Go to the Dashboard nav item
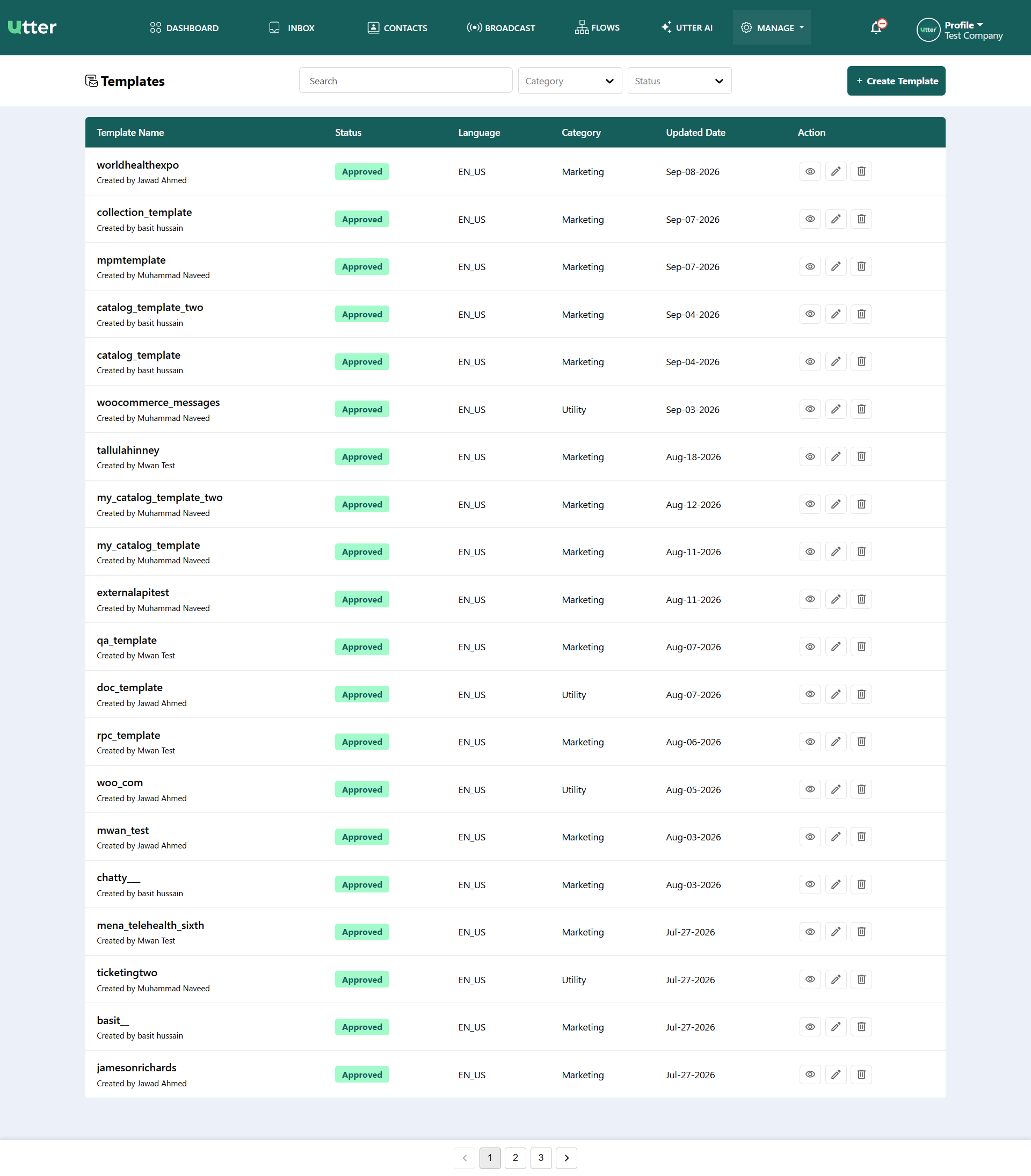The height and width of the screenshot is (1176, 1031). (184, 27)
